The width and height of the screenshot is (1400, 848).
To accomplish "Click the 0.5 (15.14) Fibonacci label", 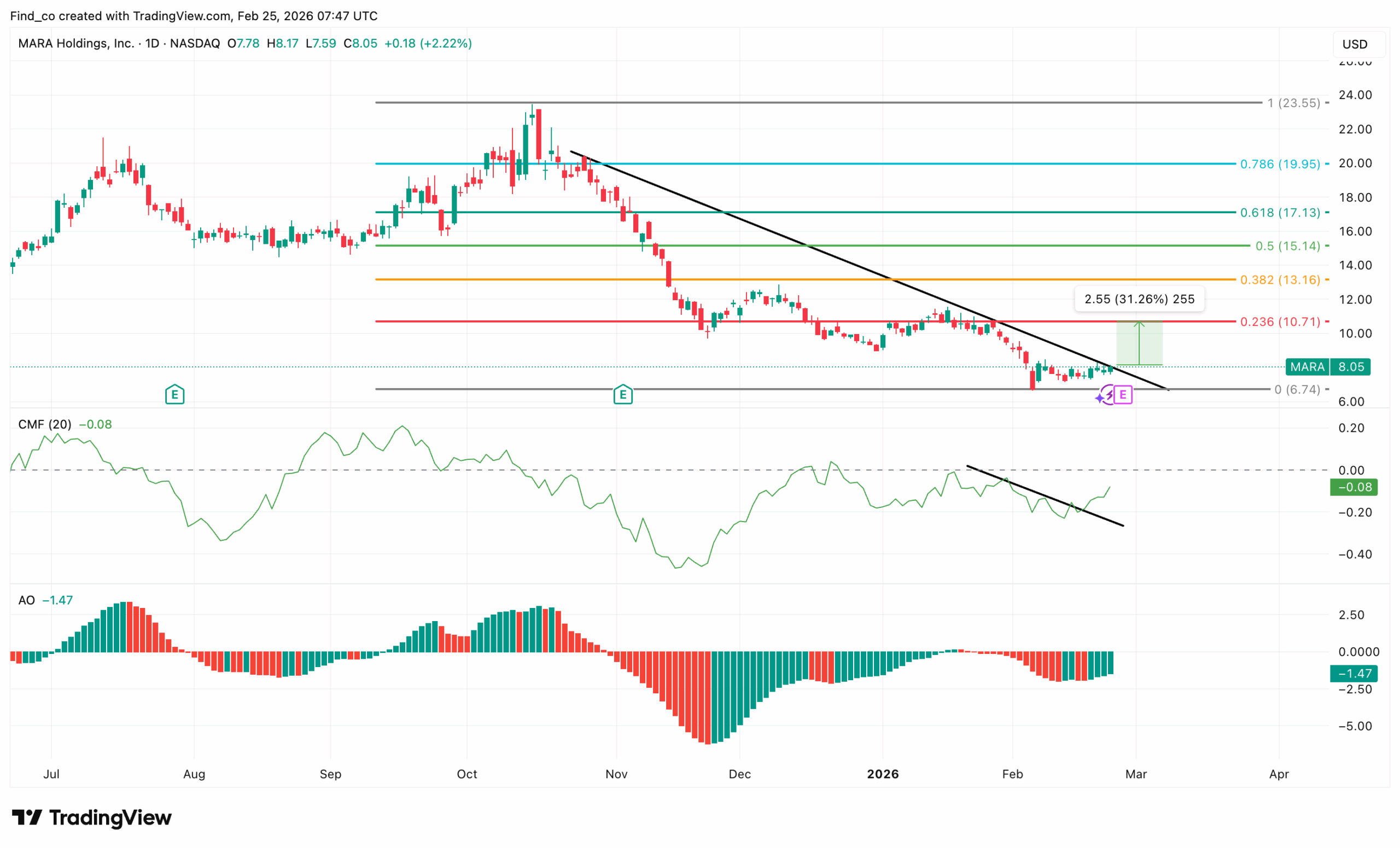I will tap(1287, 246).
